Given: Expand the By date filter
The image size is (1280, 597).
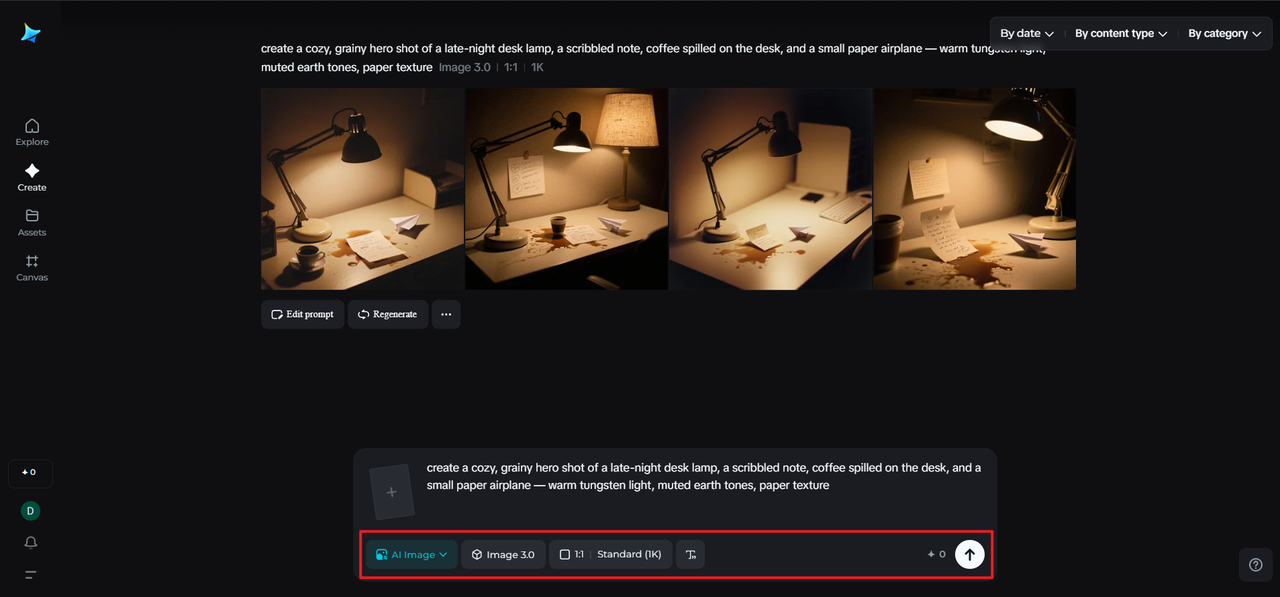Looking at the screenshot, I should [1027, 34].
